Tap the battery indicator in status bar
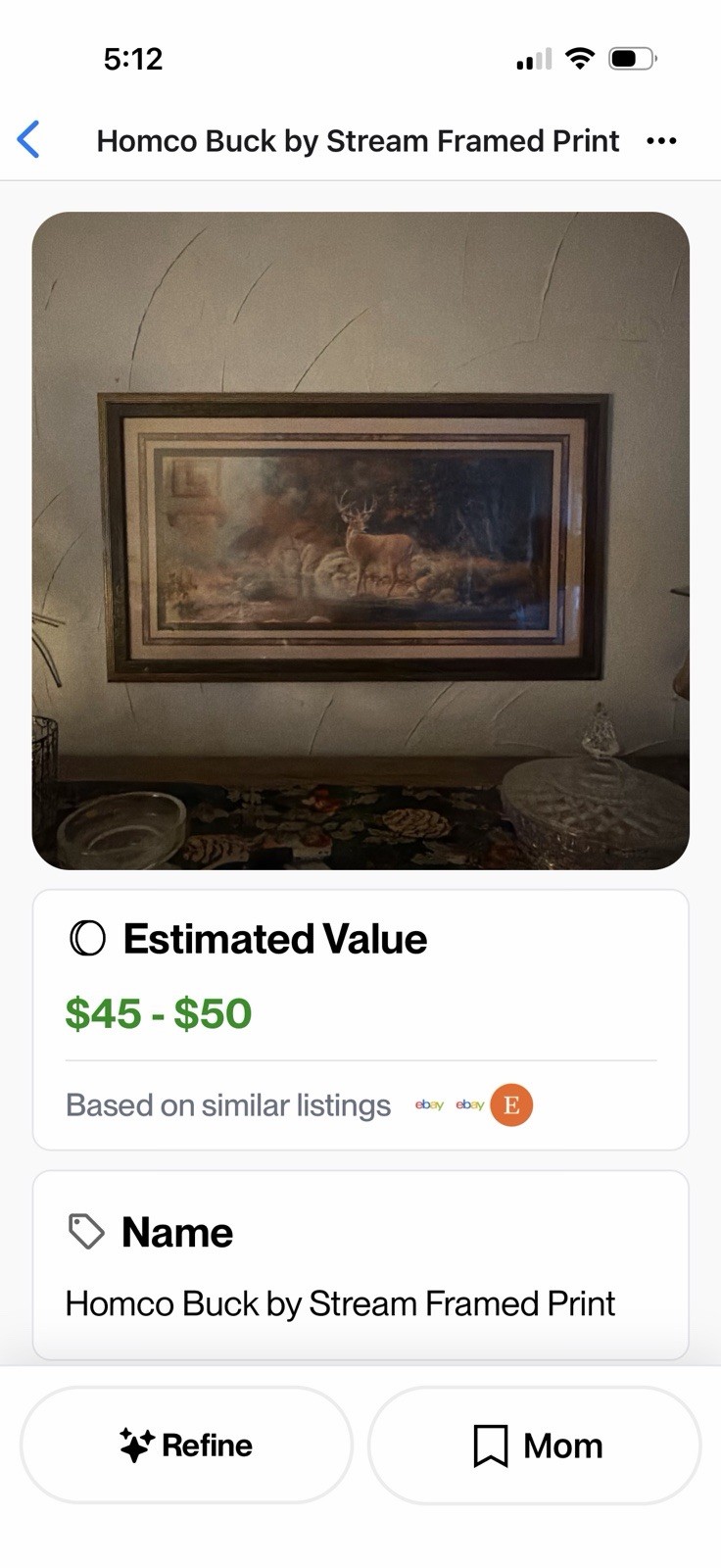721x1568 pixels. [632, 59]
